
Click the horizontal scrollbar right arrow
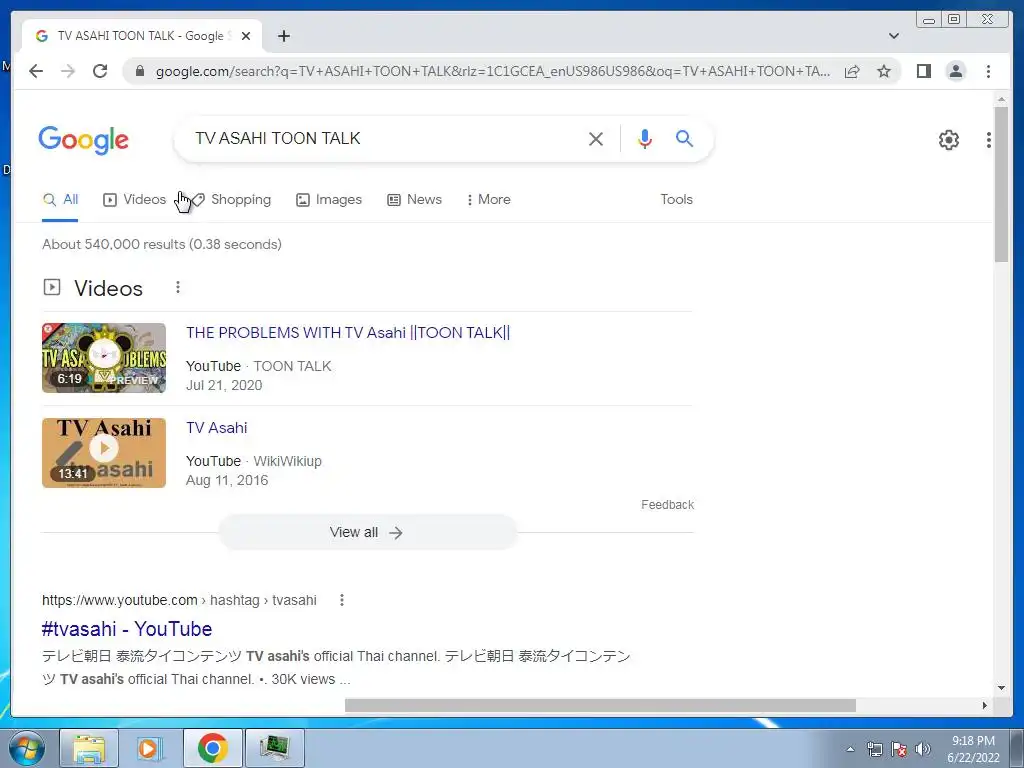pyautogui.click(x=985, y=705)
